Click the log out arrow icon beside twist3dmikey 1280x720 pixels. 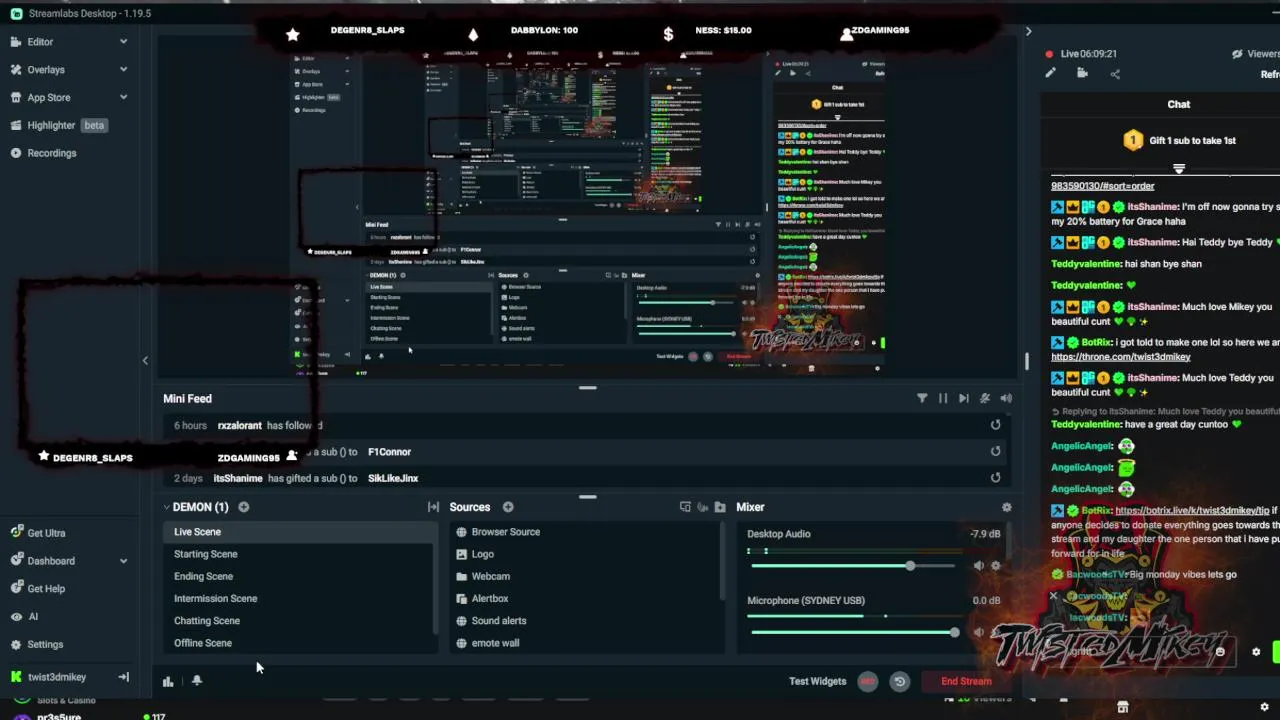123,677
